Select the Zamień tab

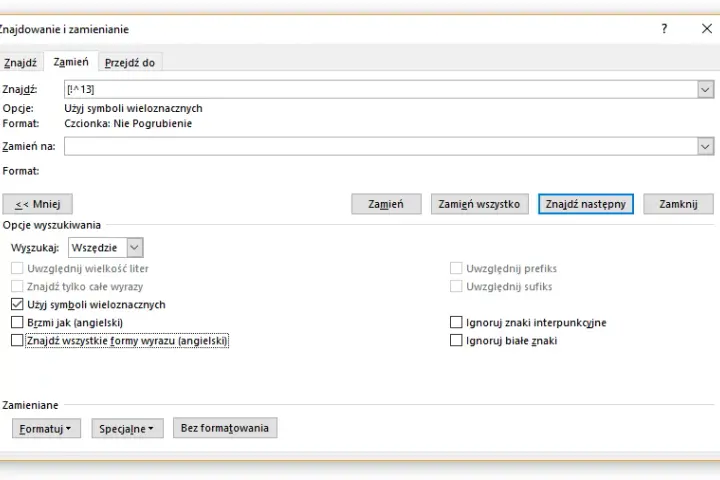71,62
